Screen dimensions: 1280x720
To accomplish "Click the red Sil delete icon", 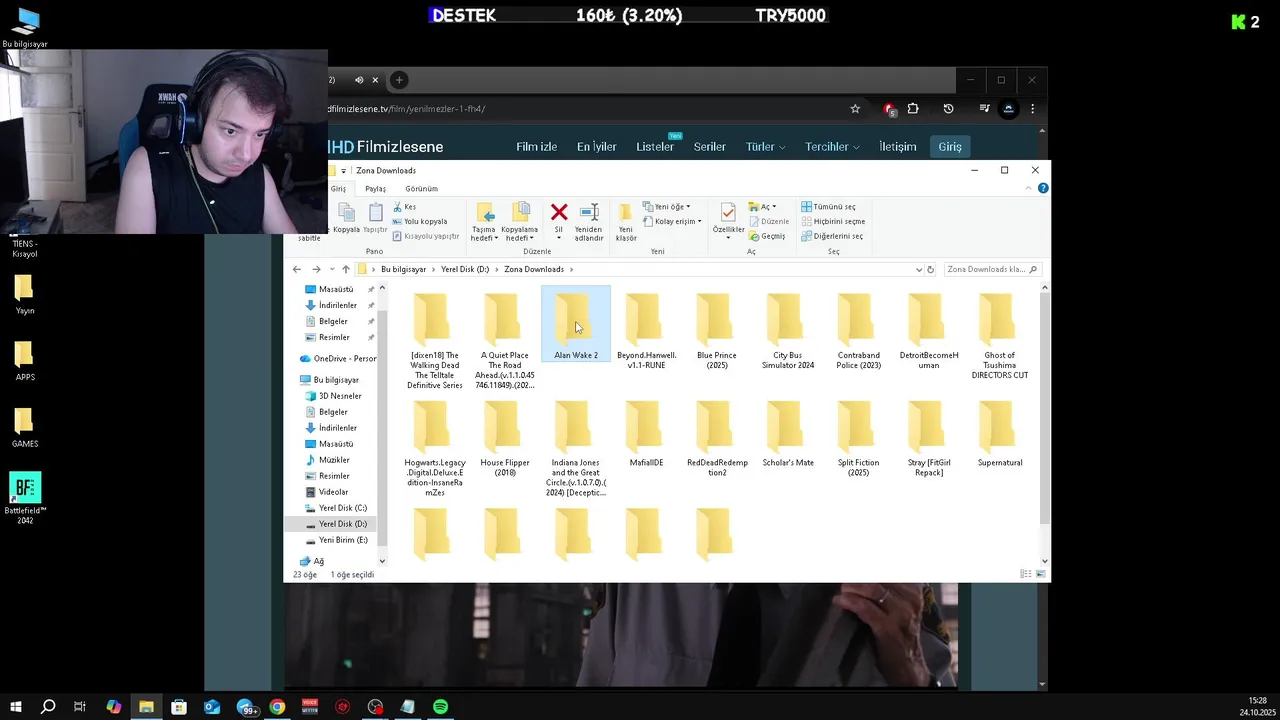I will tap(559, 212).
